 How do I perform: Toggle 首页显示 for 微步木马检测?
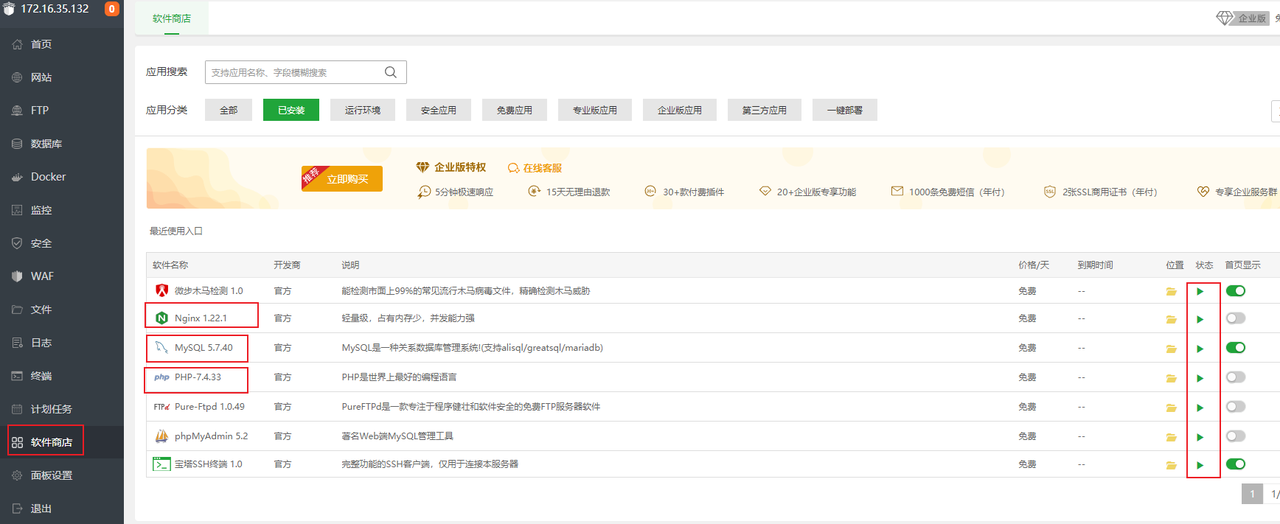1236,290
